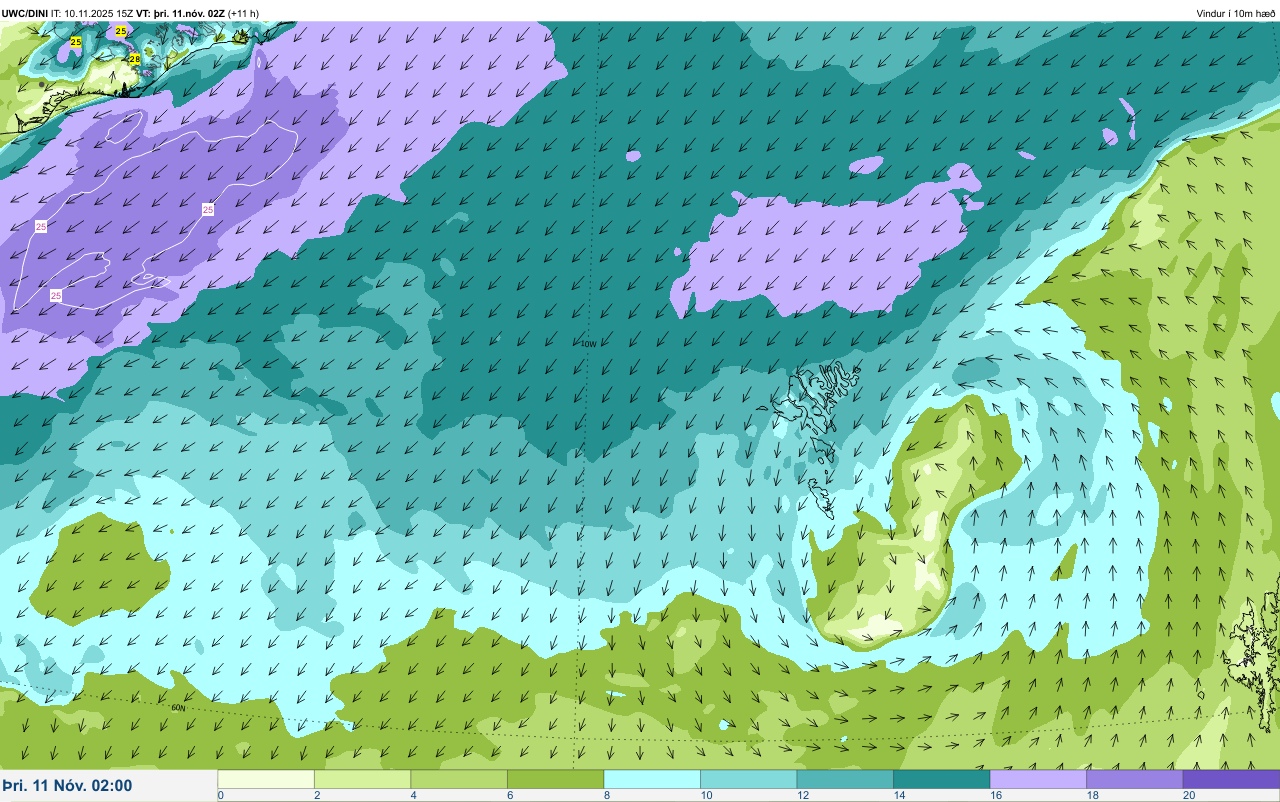Screen dimensions: 1280x802
Task: Click the "10W" meridian label on the map
Action: [x=588, y=344]
